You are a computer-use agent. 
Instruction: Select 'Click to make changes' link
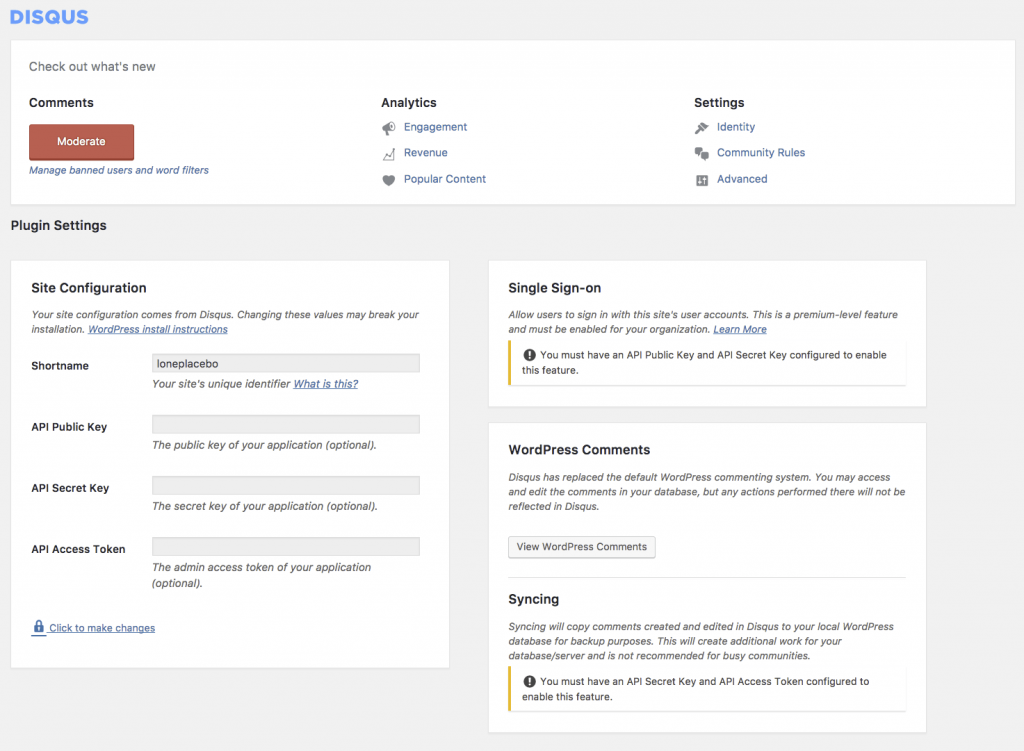(102, 628)
